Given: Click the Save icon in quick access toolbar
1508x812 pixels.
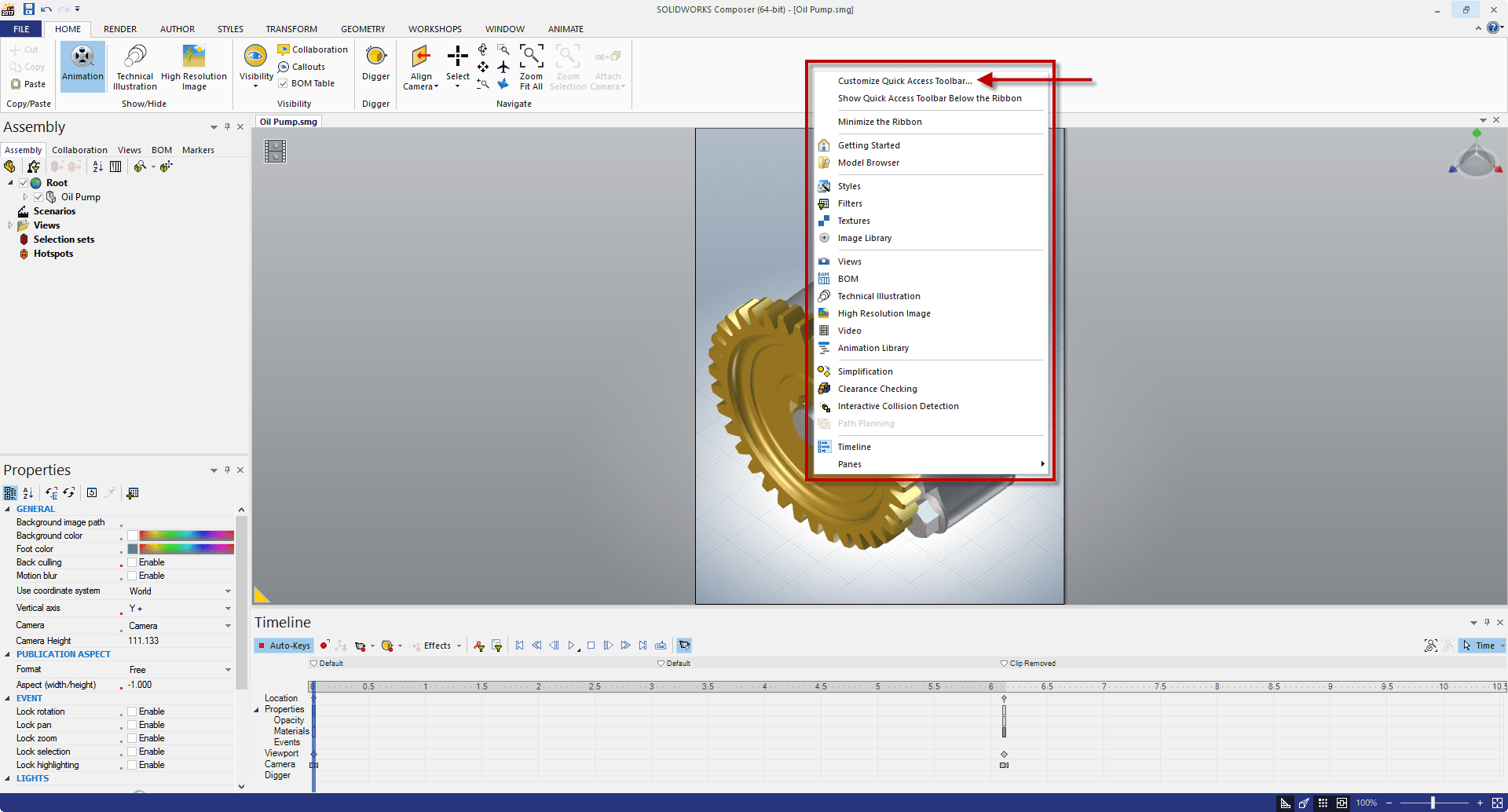Looking at the screenshot, I should click(x=29, y=9).
